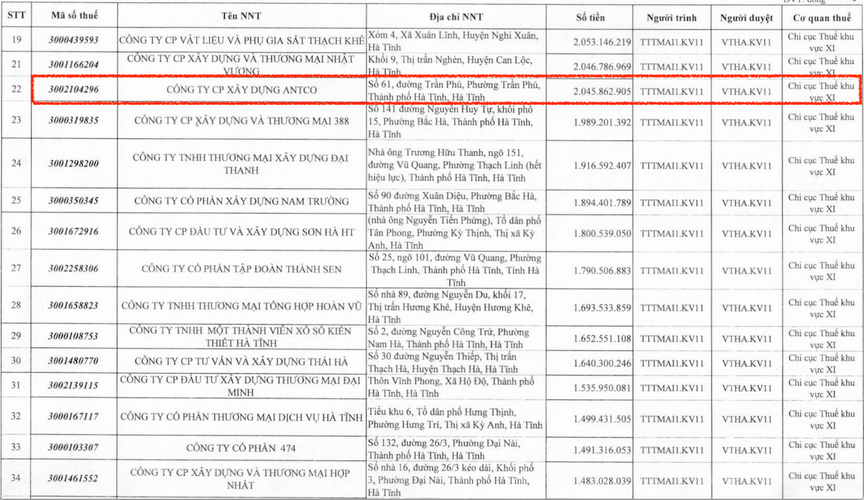Click address 'Số 61, đường Trần Phú'
The height and width of the screenshot is (500, 864).
point(416,85)
